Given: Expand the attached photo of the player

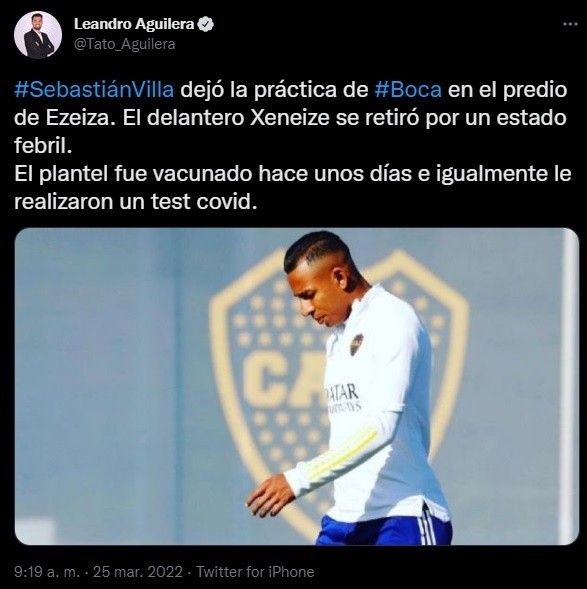Looking at the screenshot, I should click(x=297, y=386).
